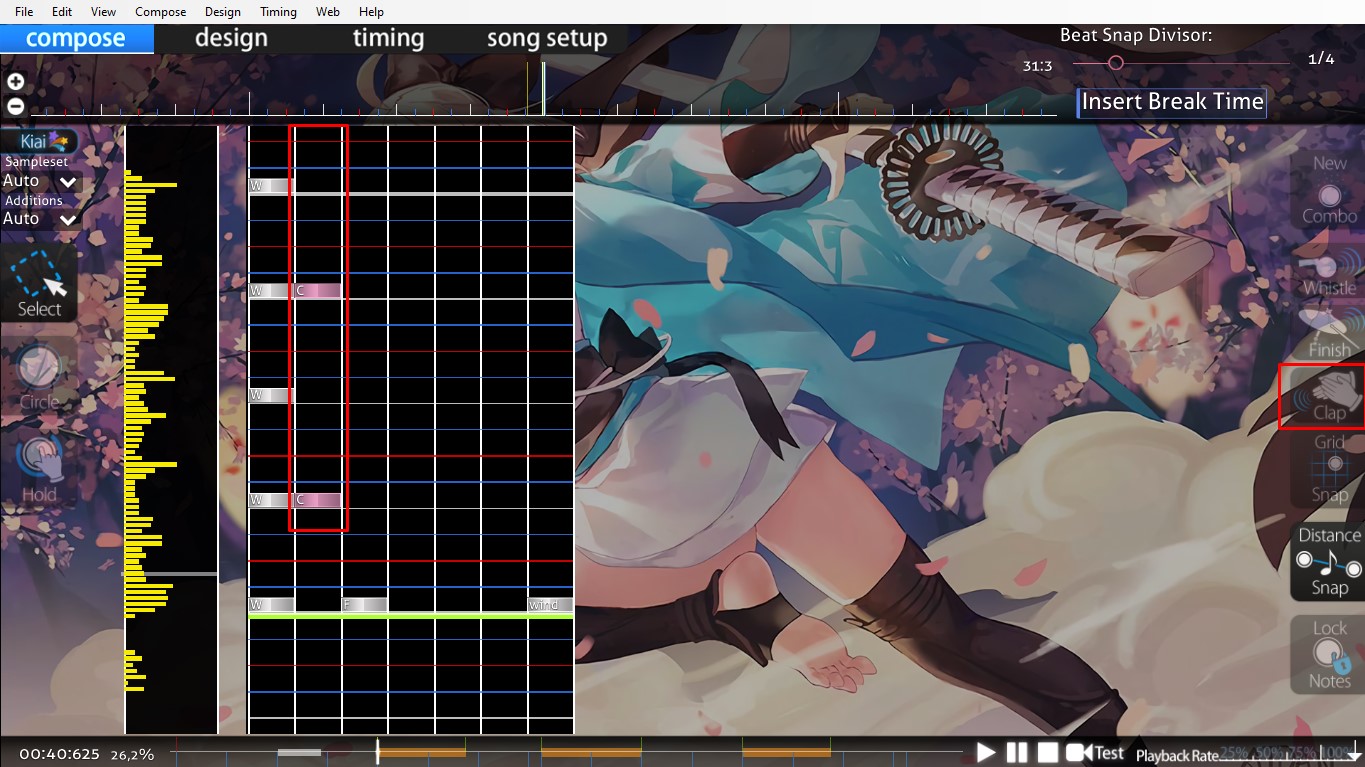Pause playback with the pause button
Viewport: 1365px width, 767px height.
(x=1017, y=752)
